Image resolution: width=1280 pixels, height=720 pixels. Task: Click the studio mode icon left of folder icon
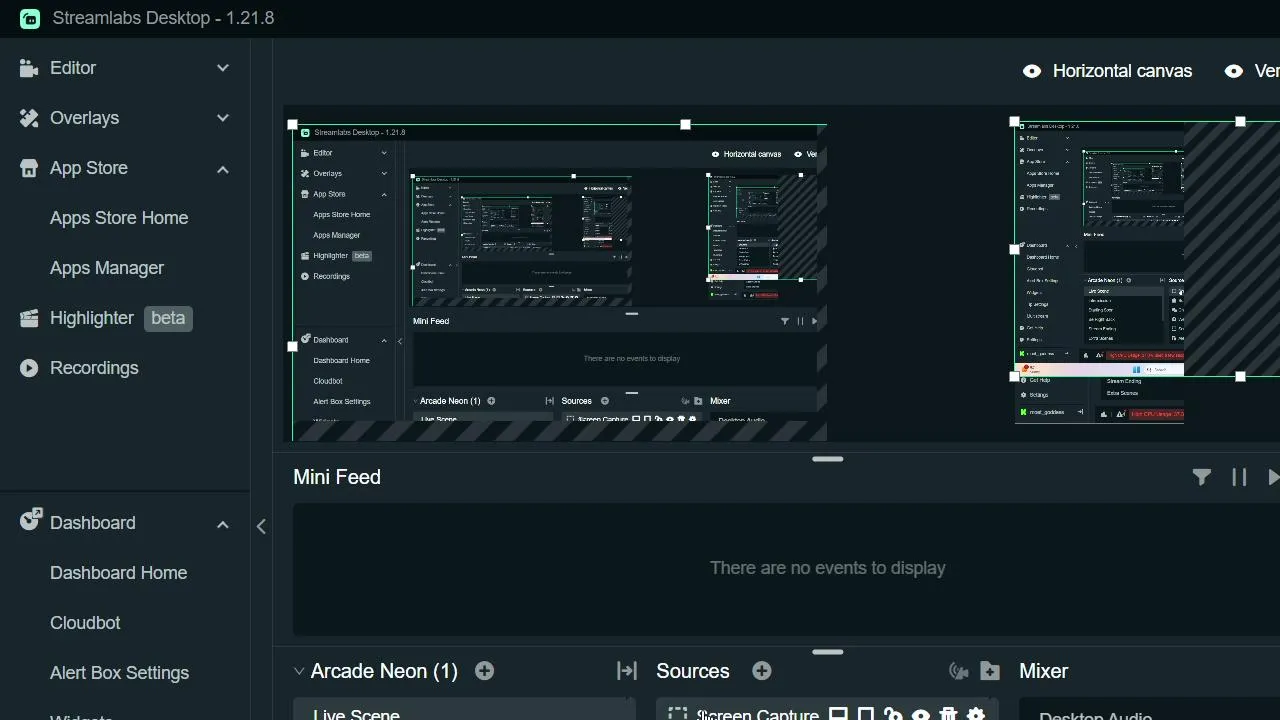pyautogui.click(x=959, y=671)
